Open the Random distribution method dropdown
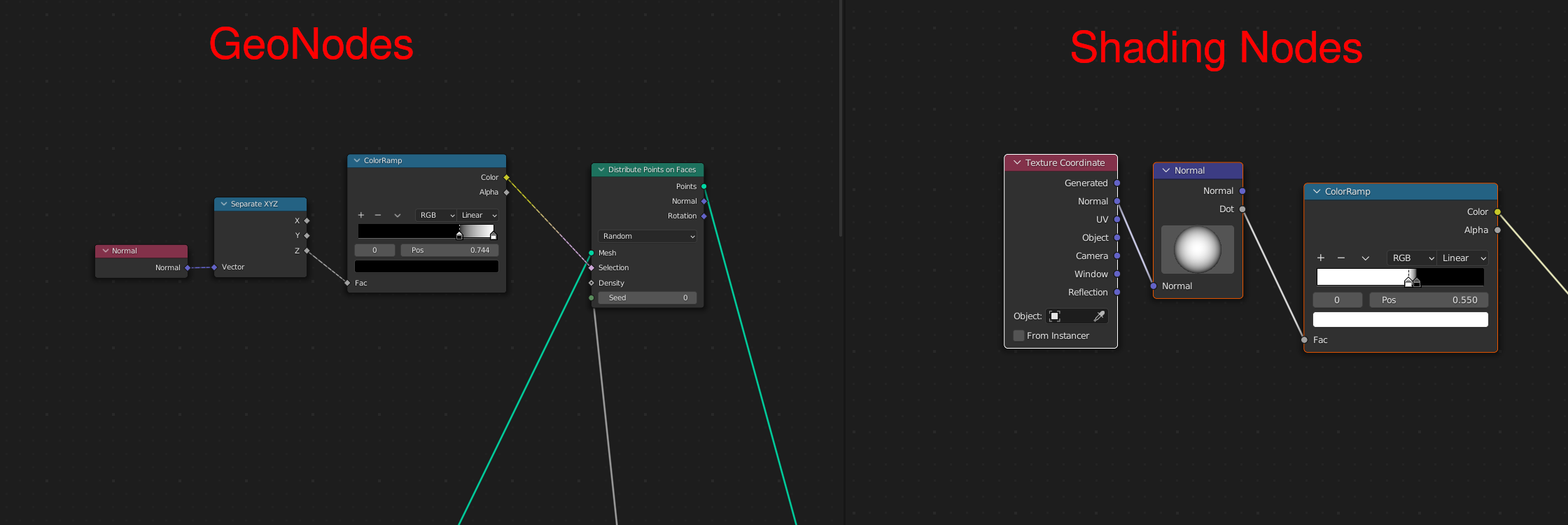Image resolution: width=1568 pixels, height=525 pixels. coord(647,237)
